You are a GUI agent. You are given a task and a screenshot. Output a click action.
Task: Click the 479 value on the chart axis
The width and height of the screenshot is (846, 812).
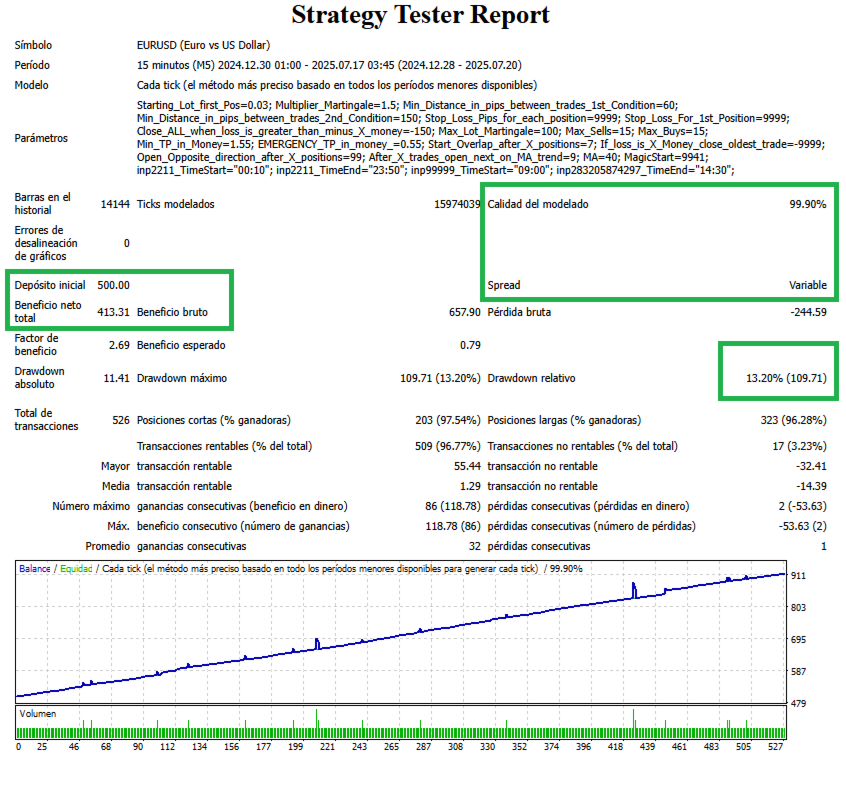tap(798, 704)
